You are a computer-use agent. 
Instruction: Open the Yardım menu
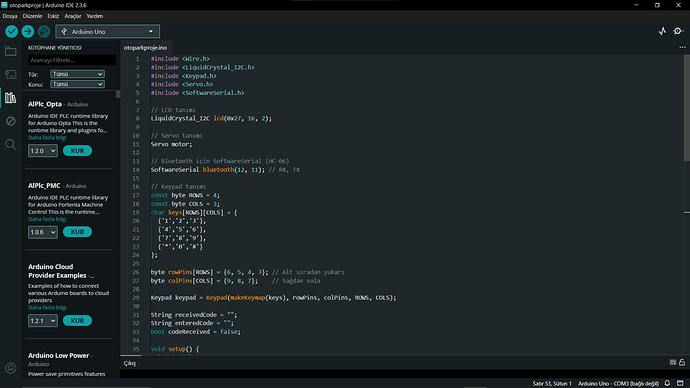(x=95, y=16)
